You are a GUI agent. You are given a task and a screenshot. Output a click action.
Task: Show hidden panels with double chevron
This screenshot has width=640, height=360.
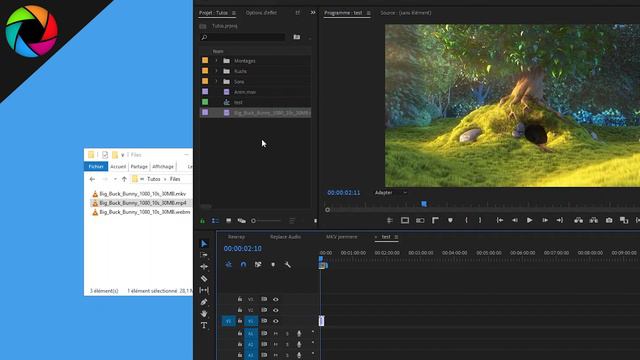pyautogui.click(x=313, y=13)
